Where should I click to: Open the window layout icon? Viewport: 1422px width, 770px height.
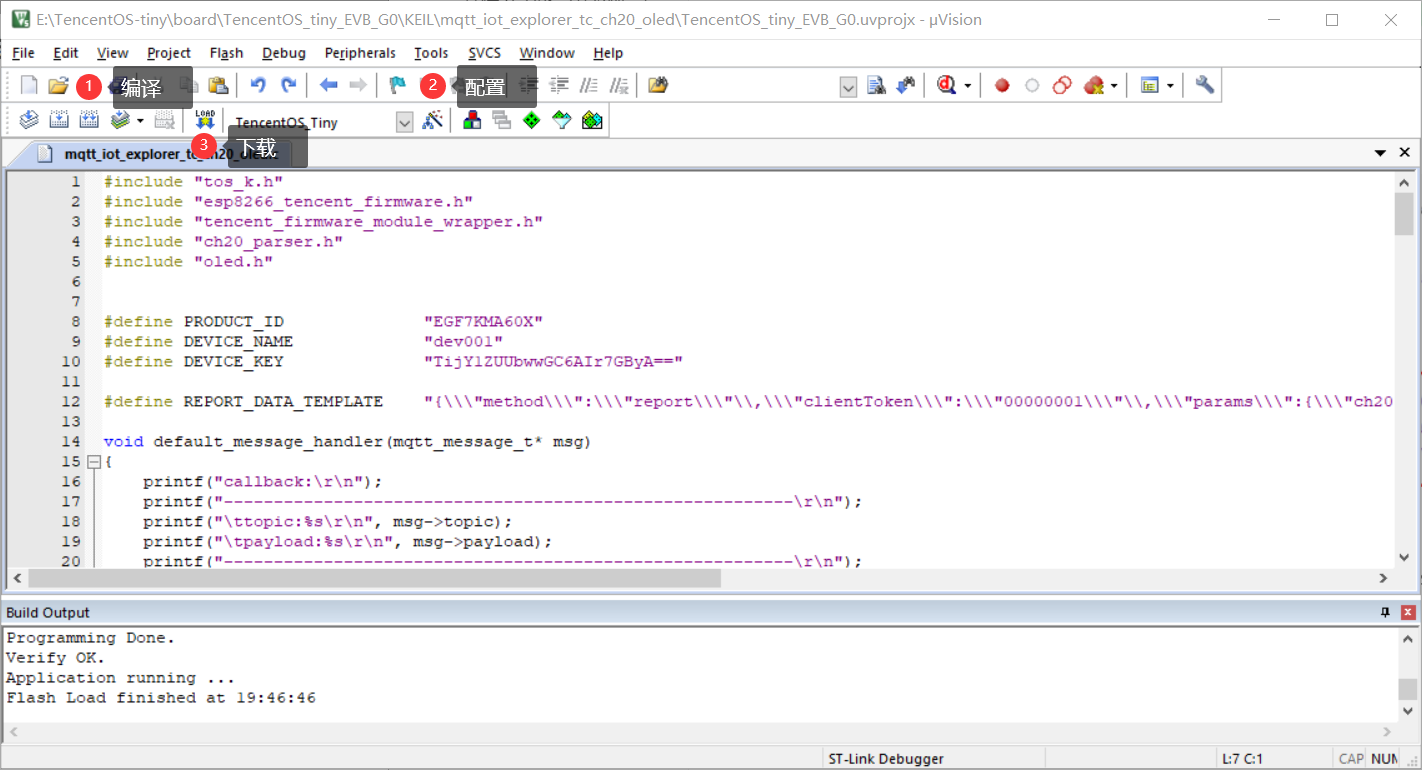[1149, 86]
